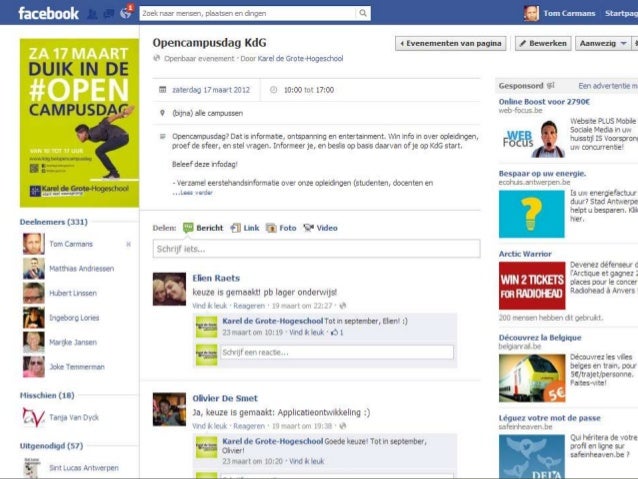Select the Link share tab
Viewport: 638px width, 479px height.
point(251,228)
